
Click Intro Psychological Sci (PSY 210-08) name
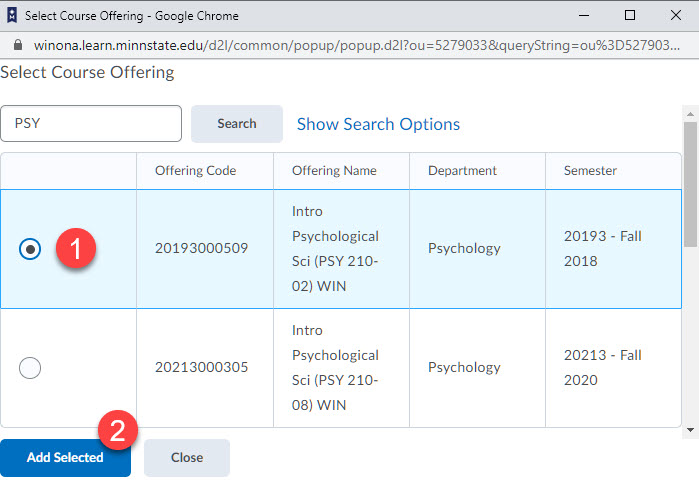pyautogui.click(x=335, y=367)
